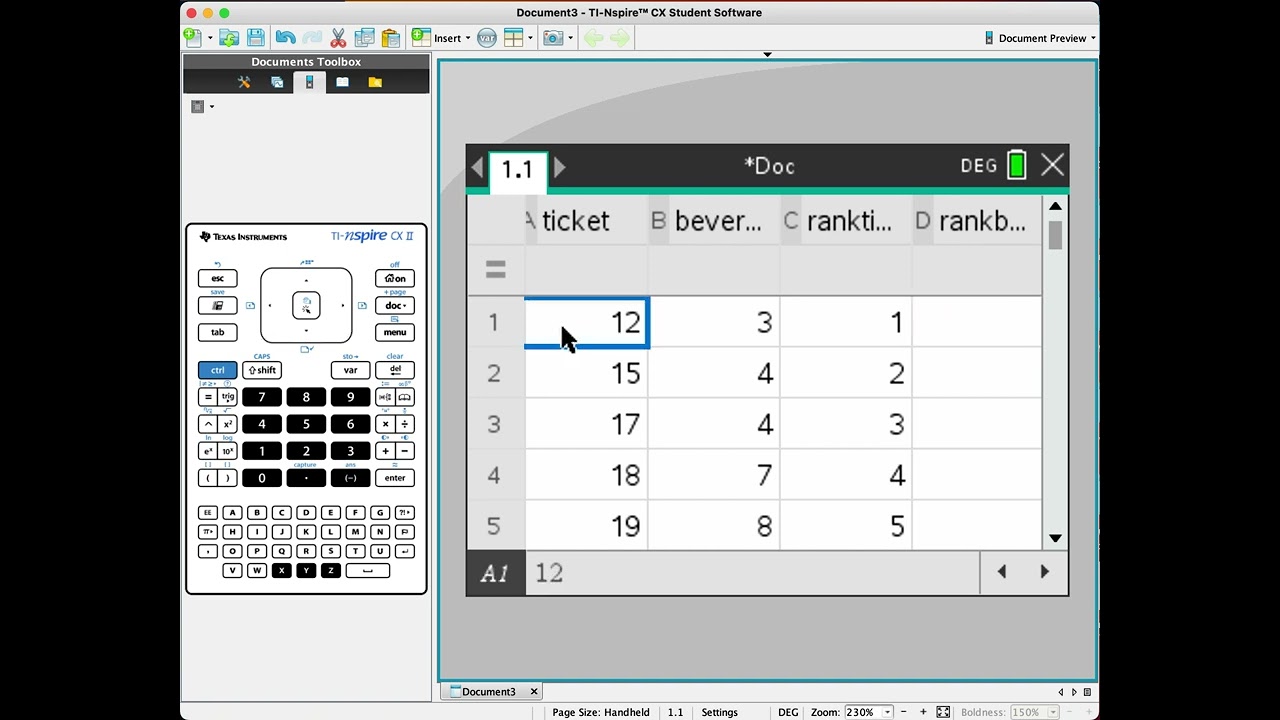Click the 10 to the x key

point(227,451)
